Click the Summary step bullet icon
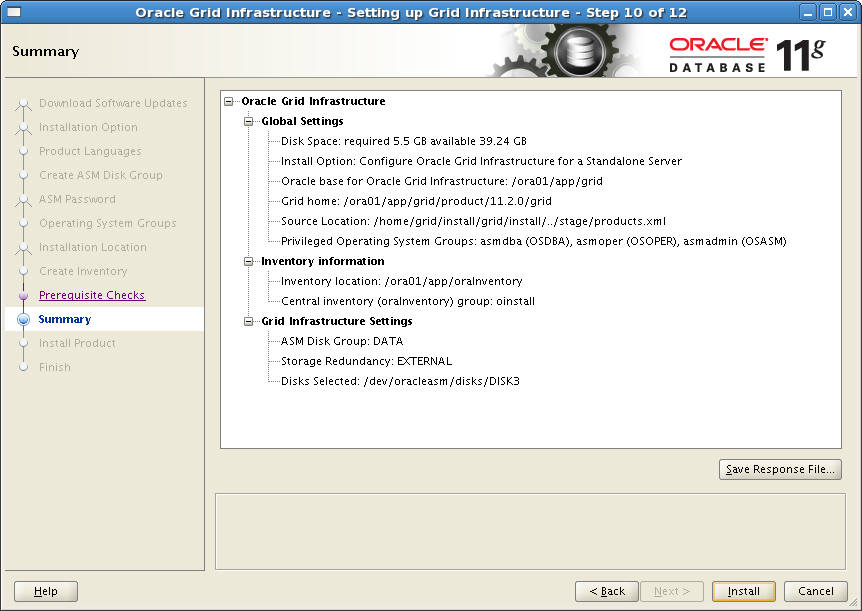The width and height of the screenshot is (862, 611). coord(23,319)
